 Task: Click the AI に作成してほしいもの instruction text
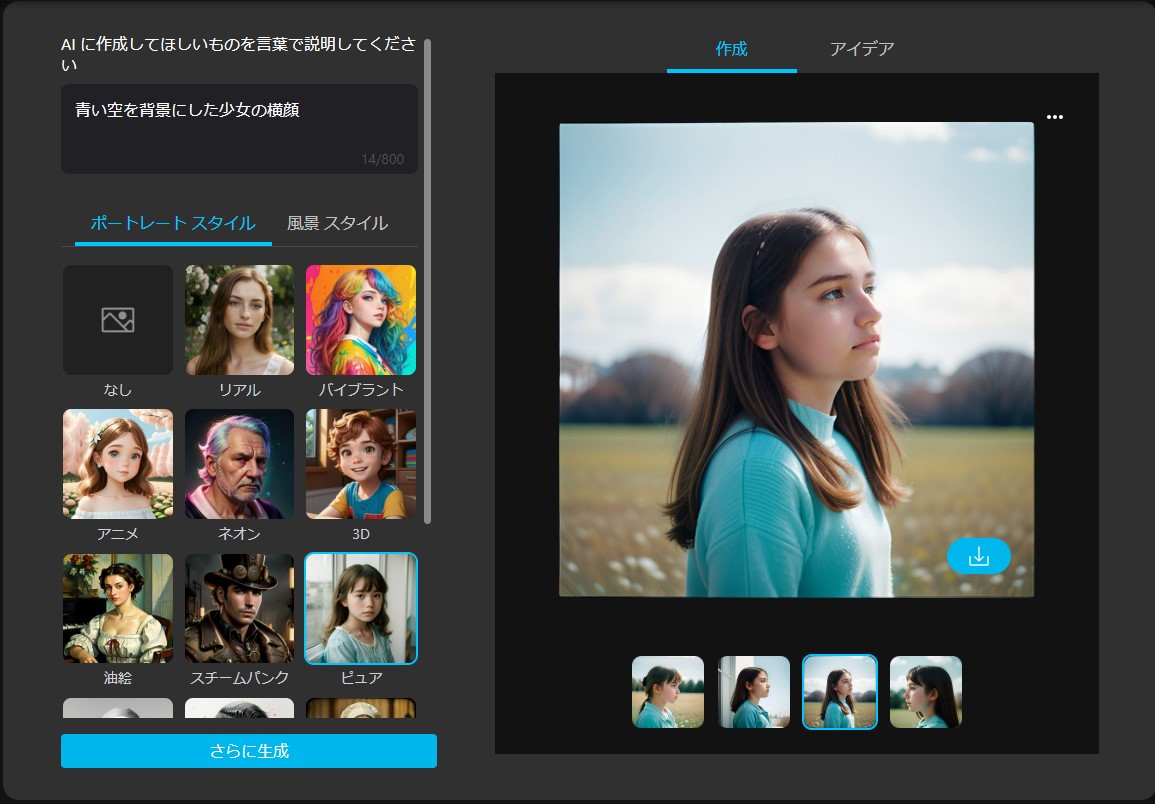coord(238,55)
